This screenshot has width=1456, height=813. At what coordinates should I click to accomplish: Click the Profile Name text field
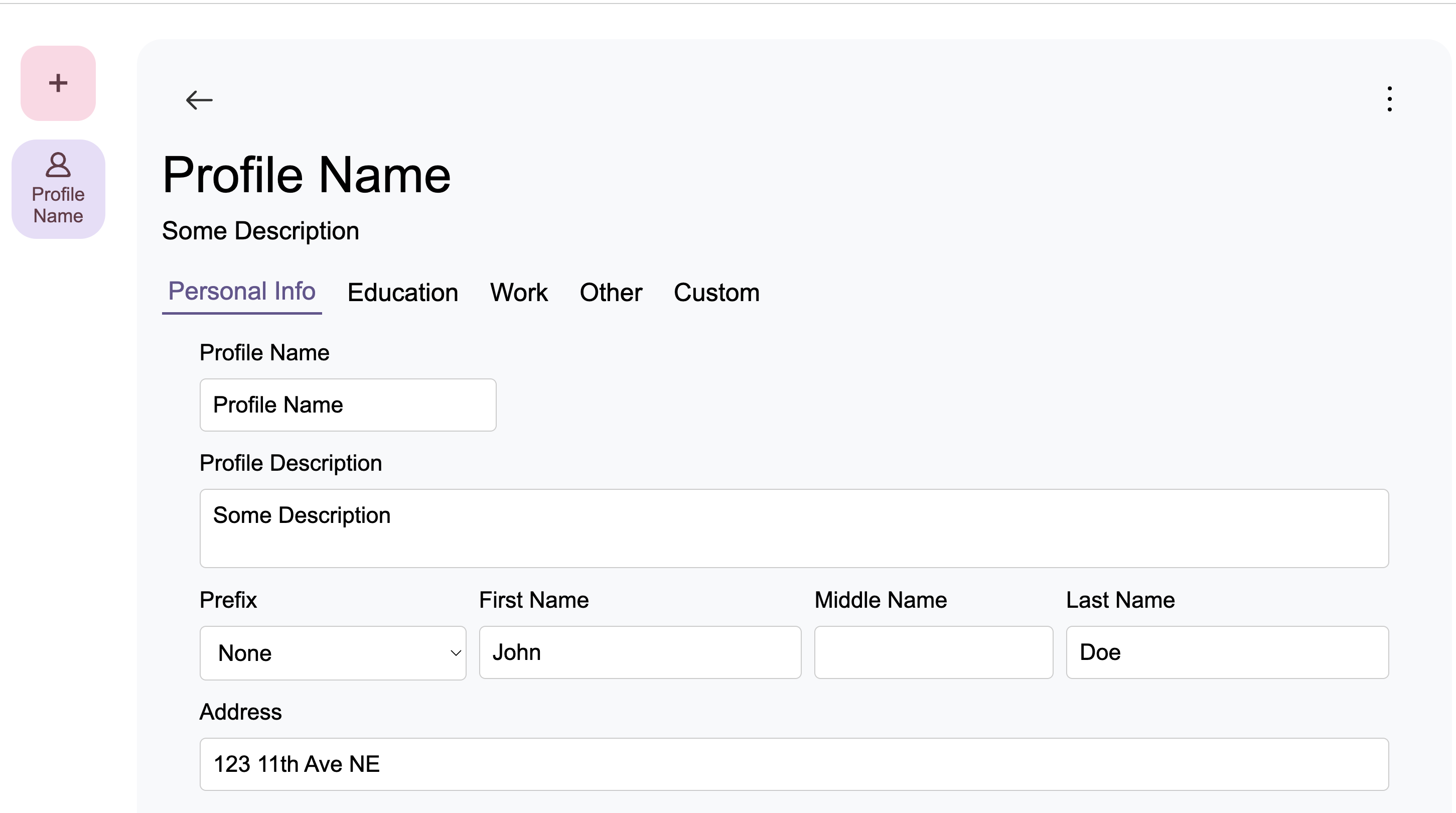(348, 405)
